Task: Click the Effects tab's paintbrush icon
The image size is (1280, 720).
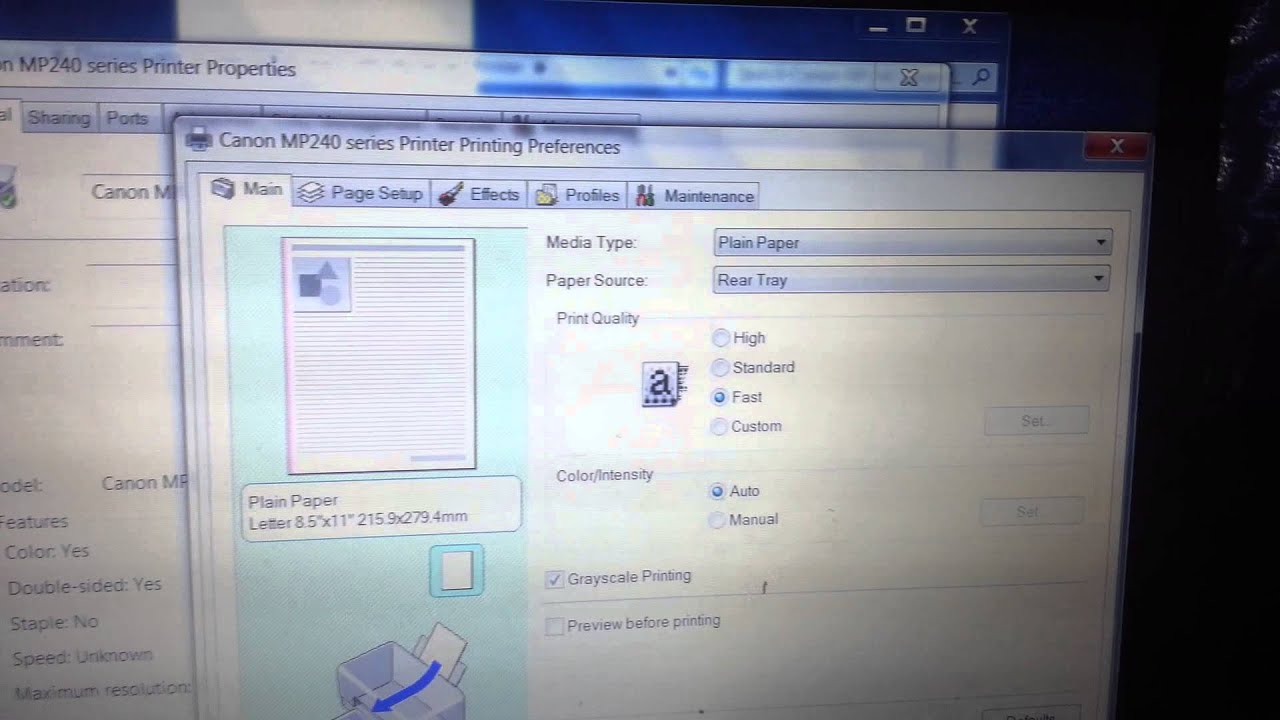Action: coord(451,193)
